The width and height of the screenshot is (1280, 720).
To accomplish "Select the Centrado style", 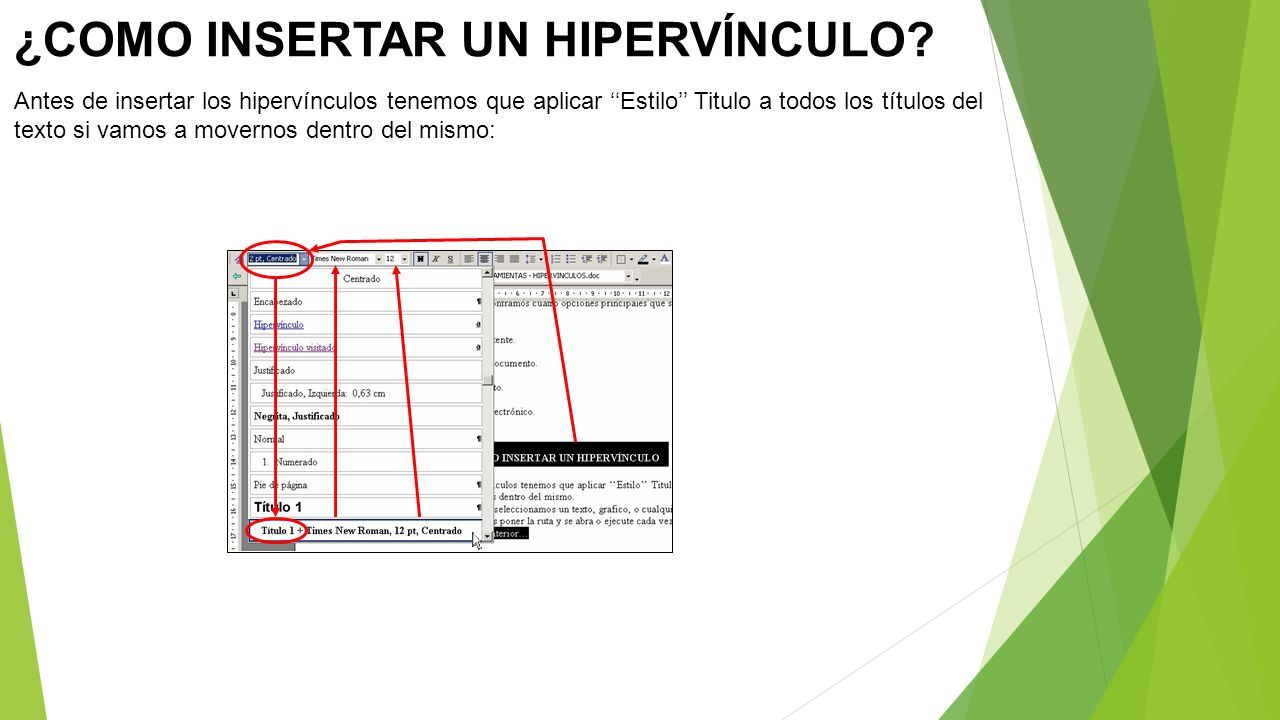I will [x=365, y=279].
